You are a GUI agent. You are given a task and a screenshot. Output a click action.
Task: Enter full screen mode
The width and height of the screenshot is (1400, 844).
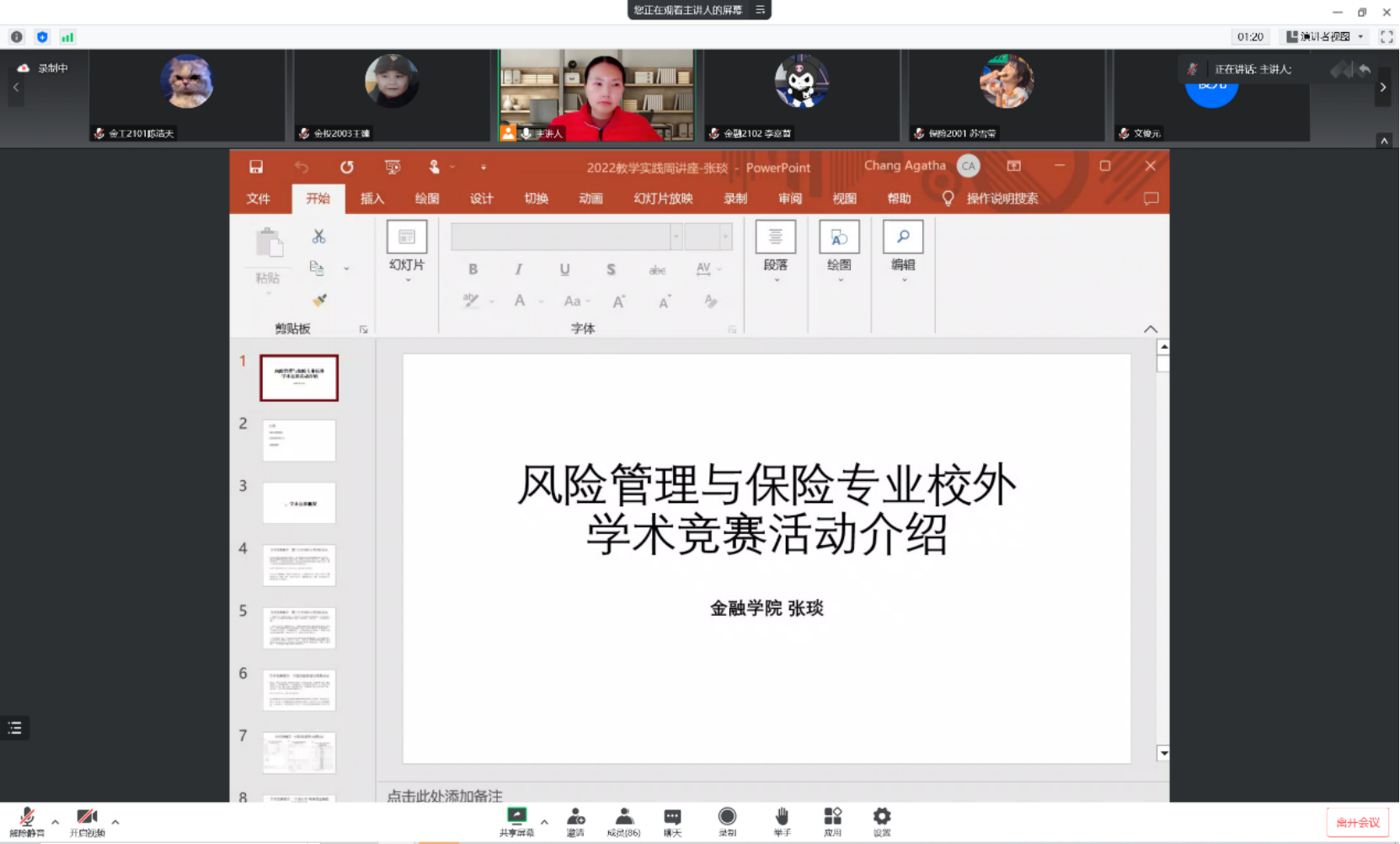(1387, 37)
